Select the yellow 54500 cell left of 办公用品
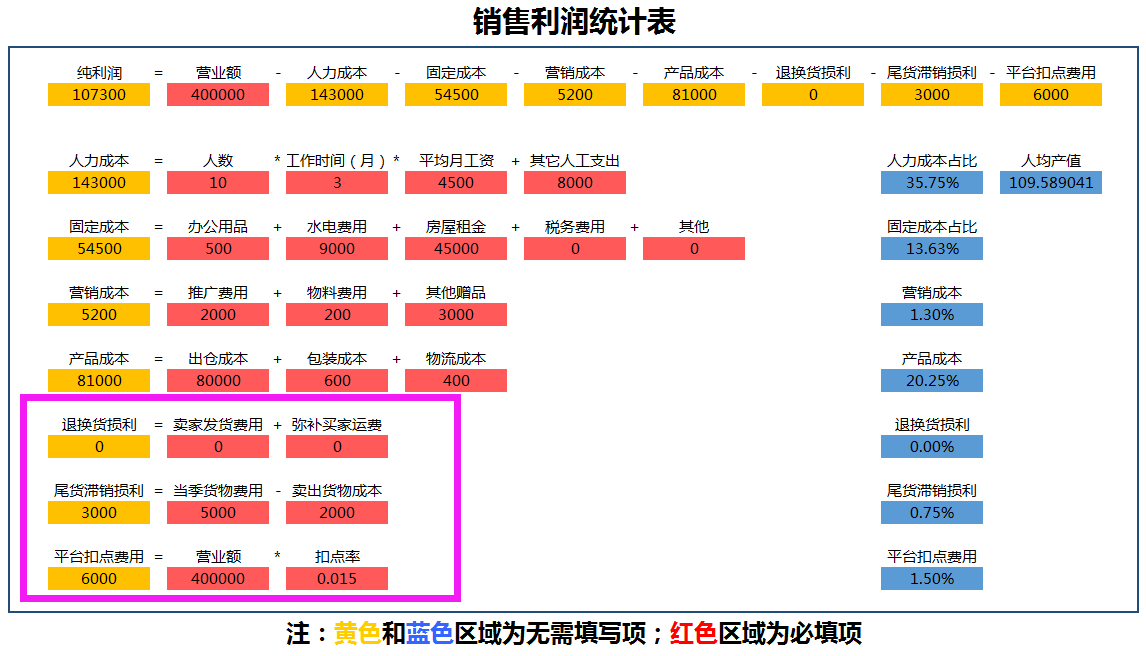The height and width of the screenshot is (656, 1146). point(99,248)
